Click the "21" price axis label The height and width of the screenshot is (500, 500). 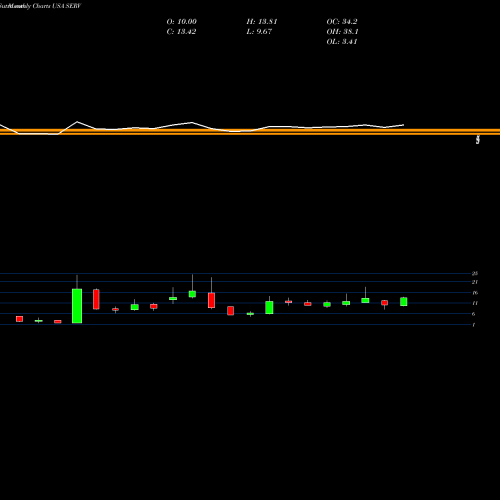(x=475, y=282)
